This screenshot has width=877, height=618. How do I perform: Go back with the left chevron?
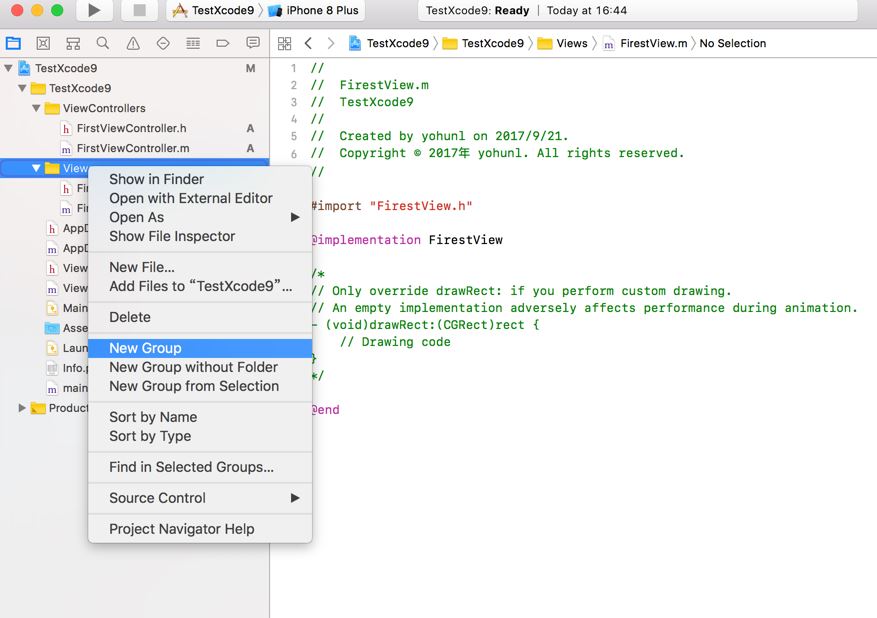308,43
